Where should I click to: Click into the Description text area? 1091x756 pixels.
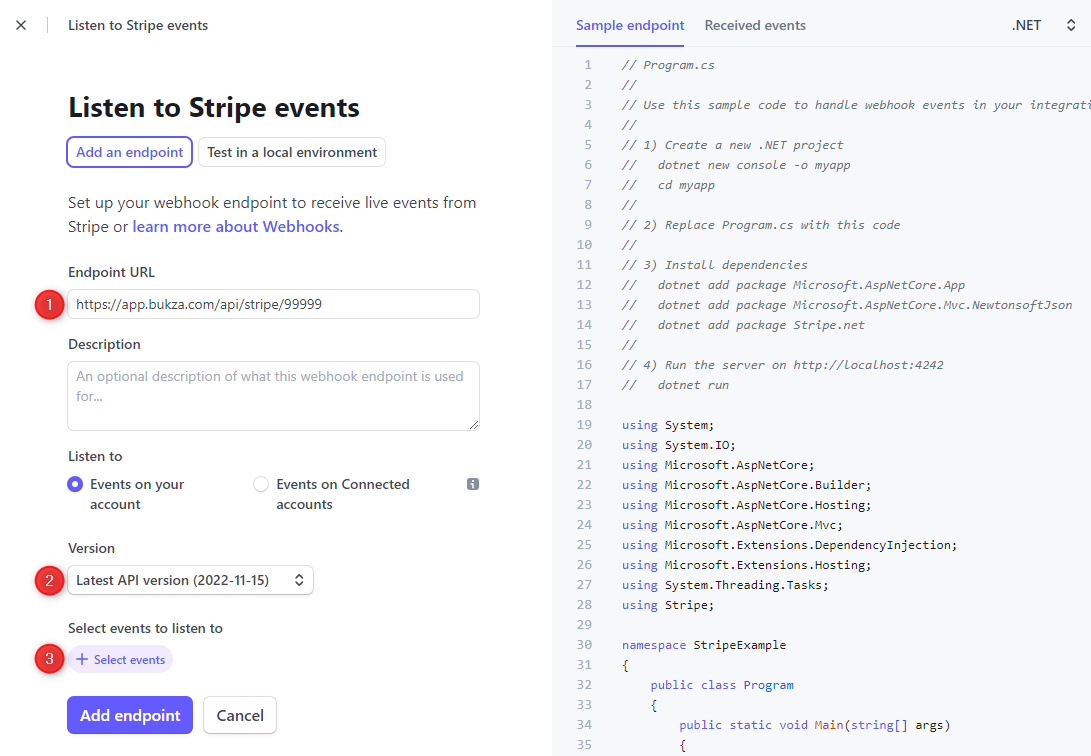(273, 396)
